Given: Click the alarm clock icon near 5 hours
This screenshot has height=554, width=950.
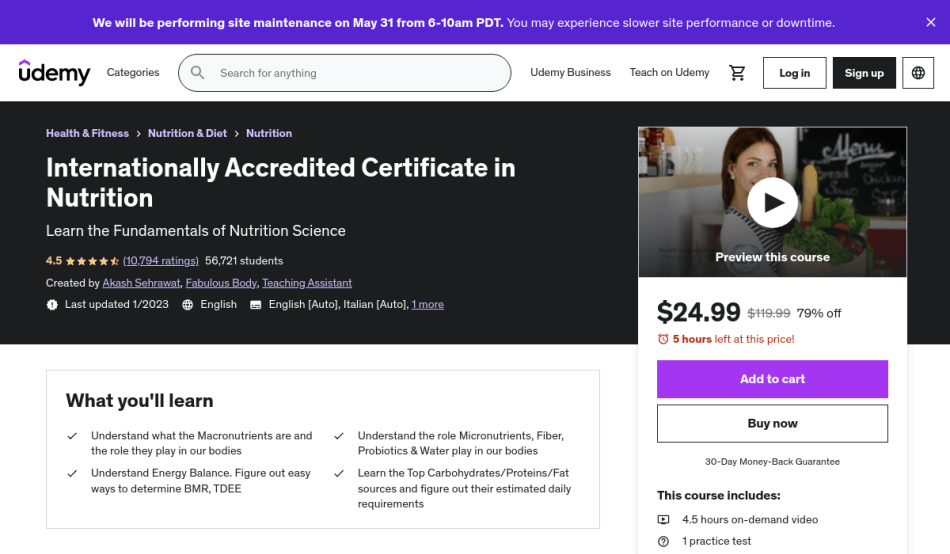Looking at the screenshot, I should [x=663, y=339].
